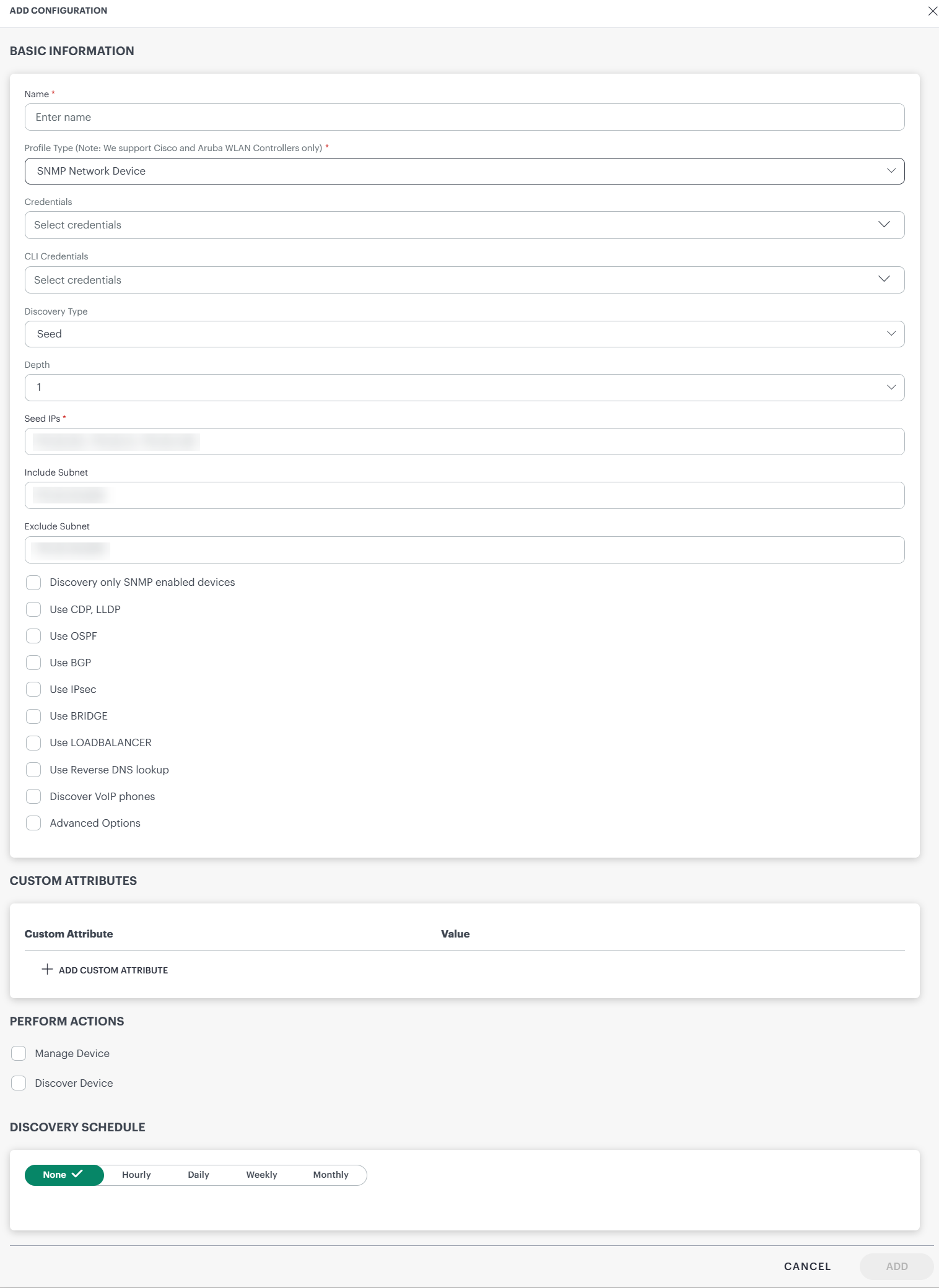Screen dimensions: 939x1288
Task: Enable the Manage Device action
Action: [x=19, y=1053]
